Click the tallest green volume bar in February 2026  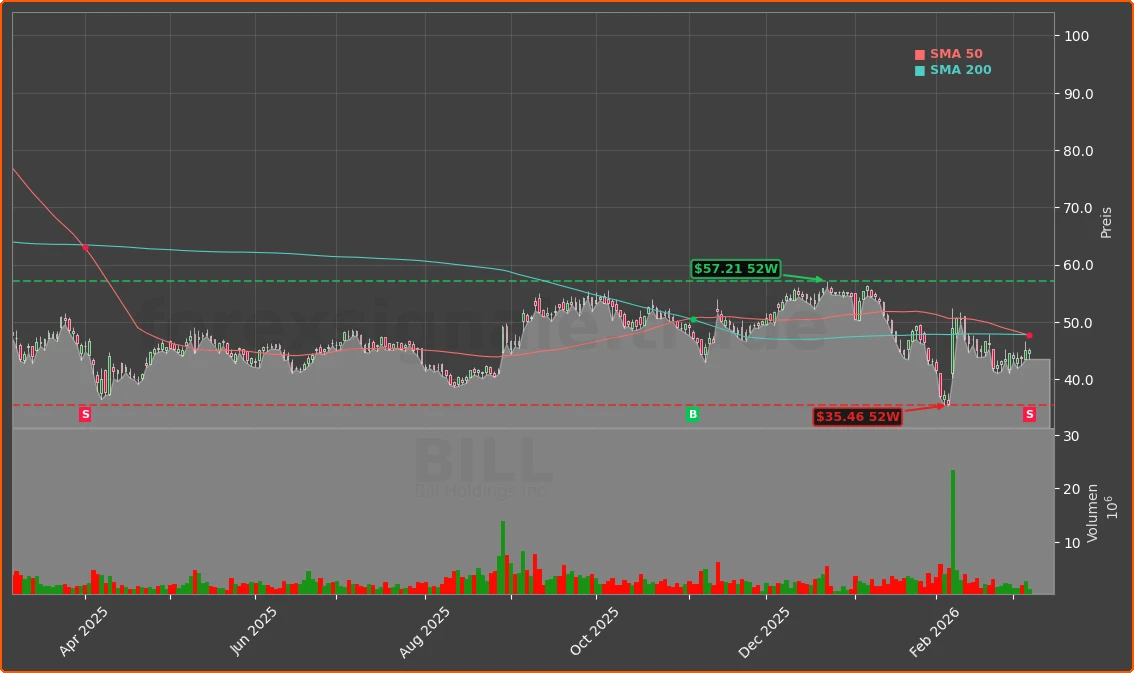953,530
